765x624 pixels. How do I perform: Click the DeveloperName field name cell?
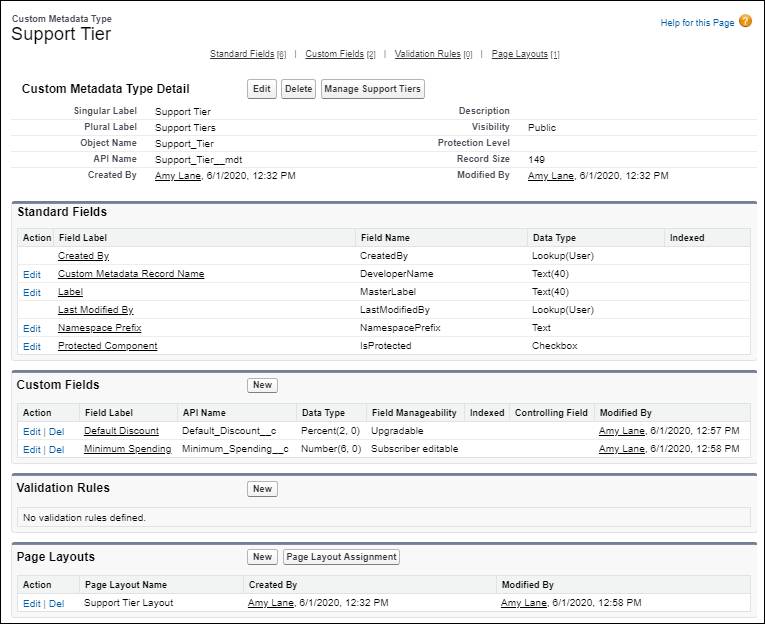pos(397,274)
